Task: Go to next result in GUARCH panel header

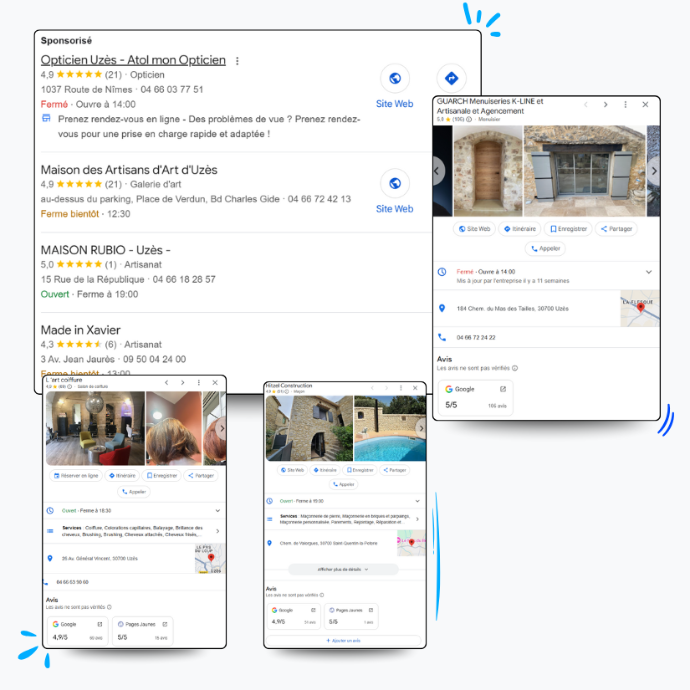Action: [x=606, y=105]
